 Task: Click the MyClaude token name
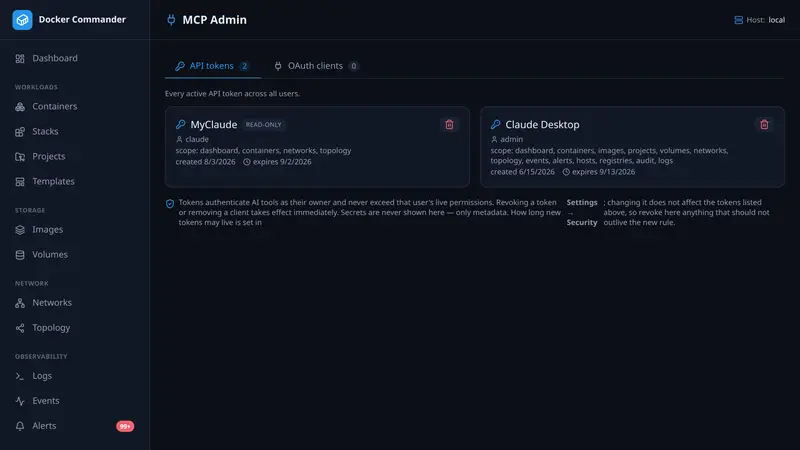214,124
